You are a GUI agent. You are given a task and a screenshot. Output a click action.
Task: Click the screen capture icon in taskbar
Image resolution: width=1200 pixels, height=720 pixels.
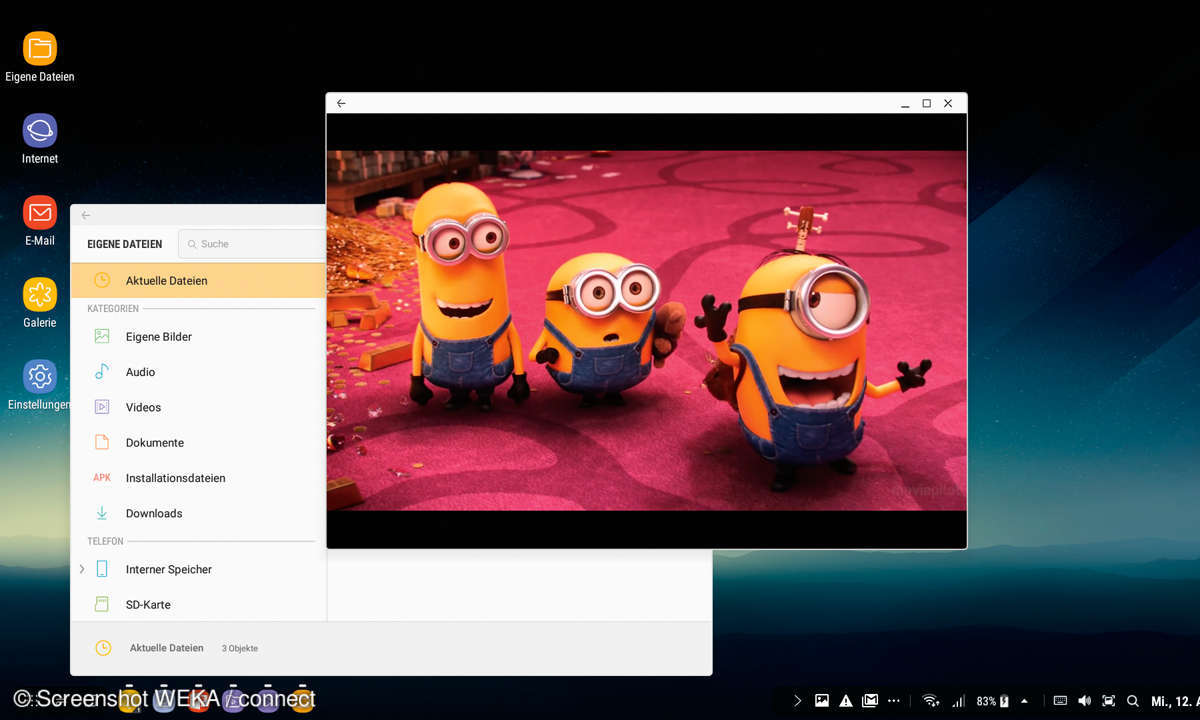(1108, 701)
